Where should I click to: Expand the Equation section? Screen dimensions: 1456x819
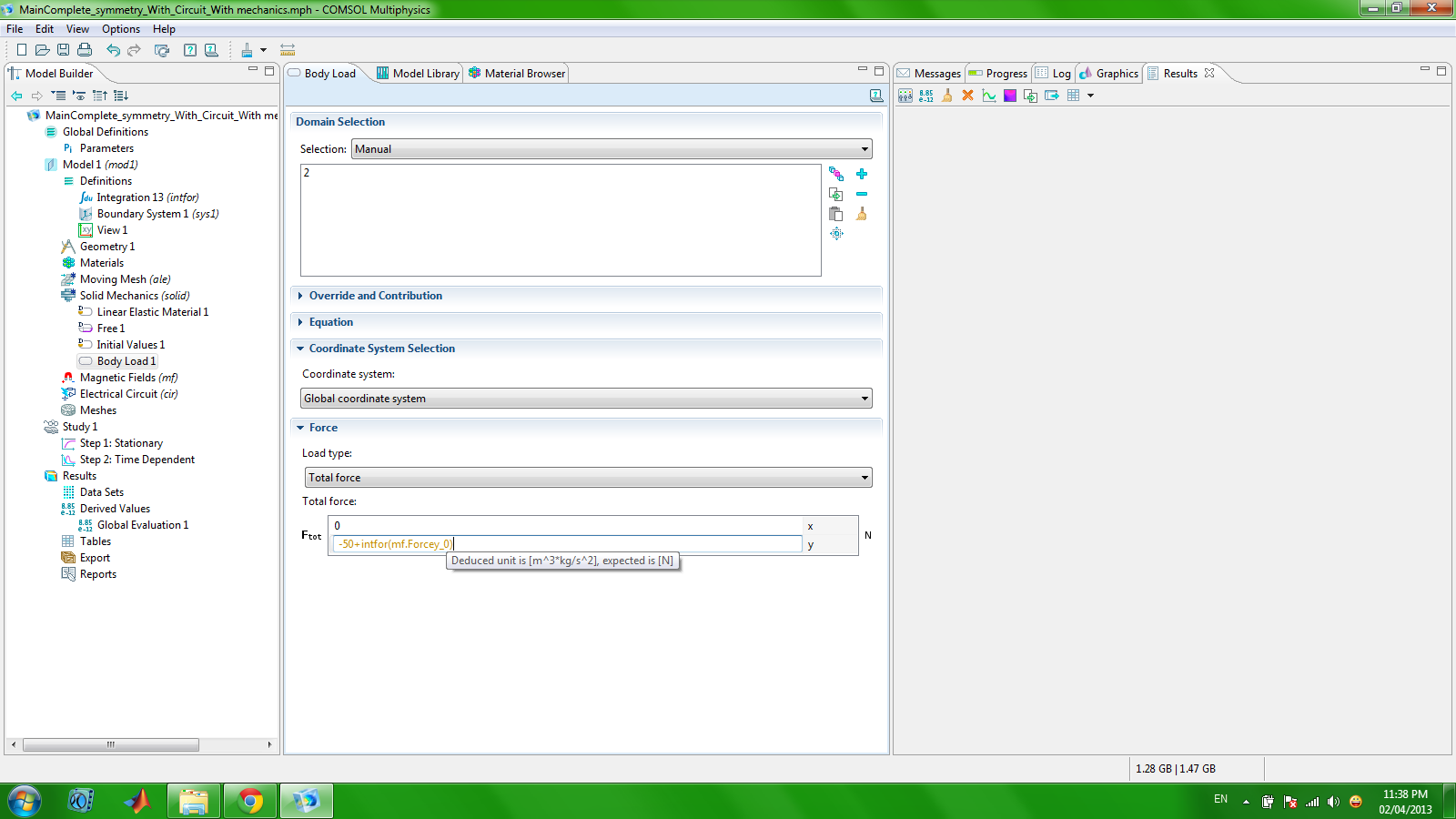(x=330, y=322)
